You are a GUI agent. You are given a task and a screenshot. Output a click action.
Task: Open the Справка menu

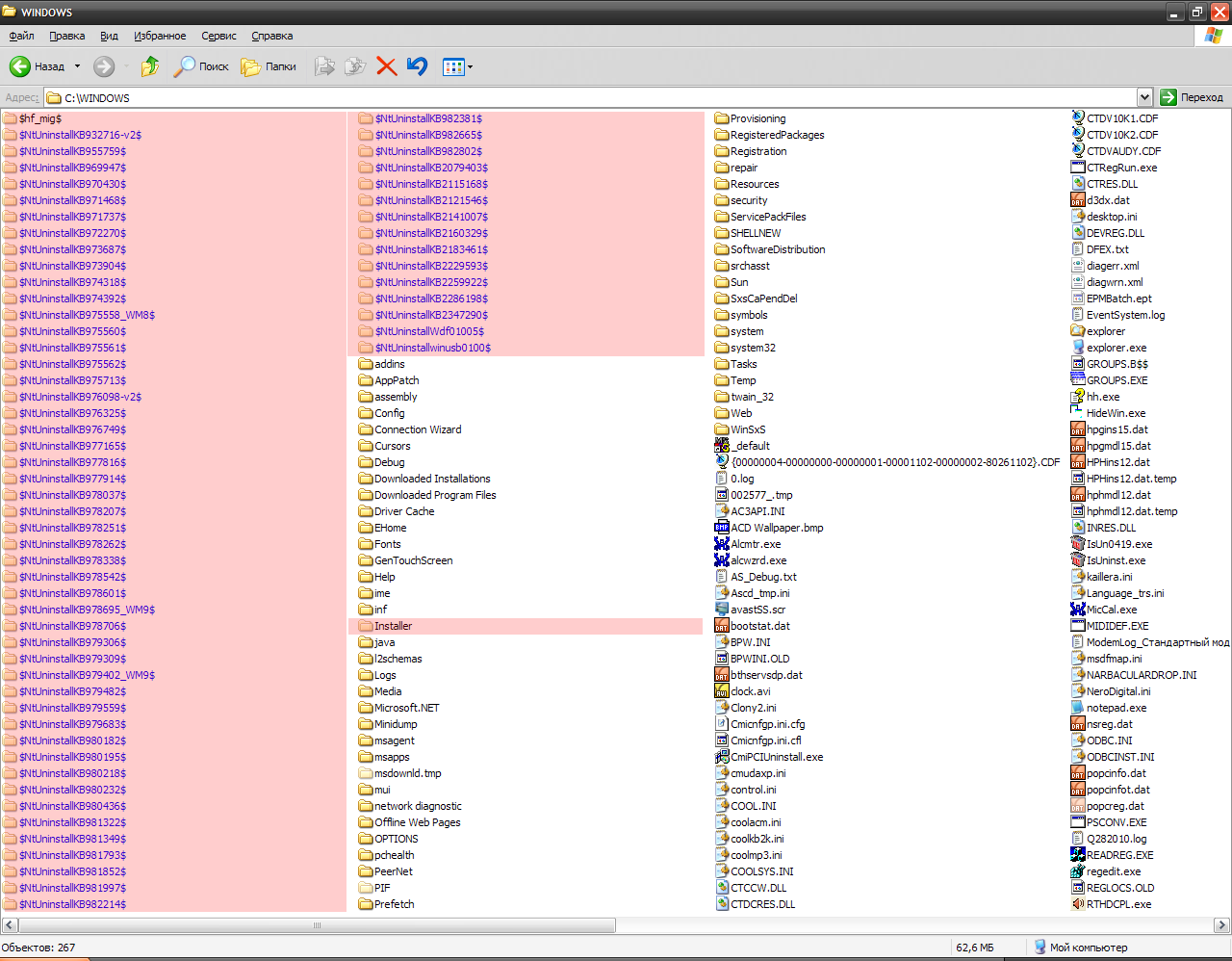(272, 36)
